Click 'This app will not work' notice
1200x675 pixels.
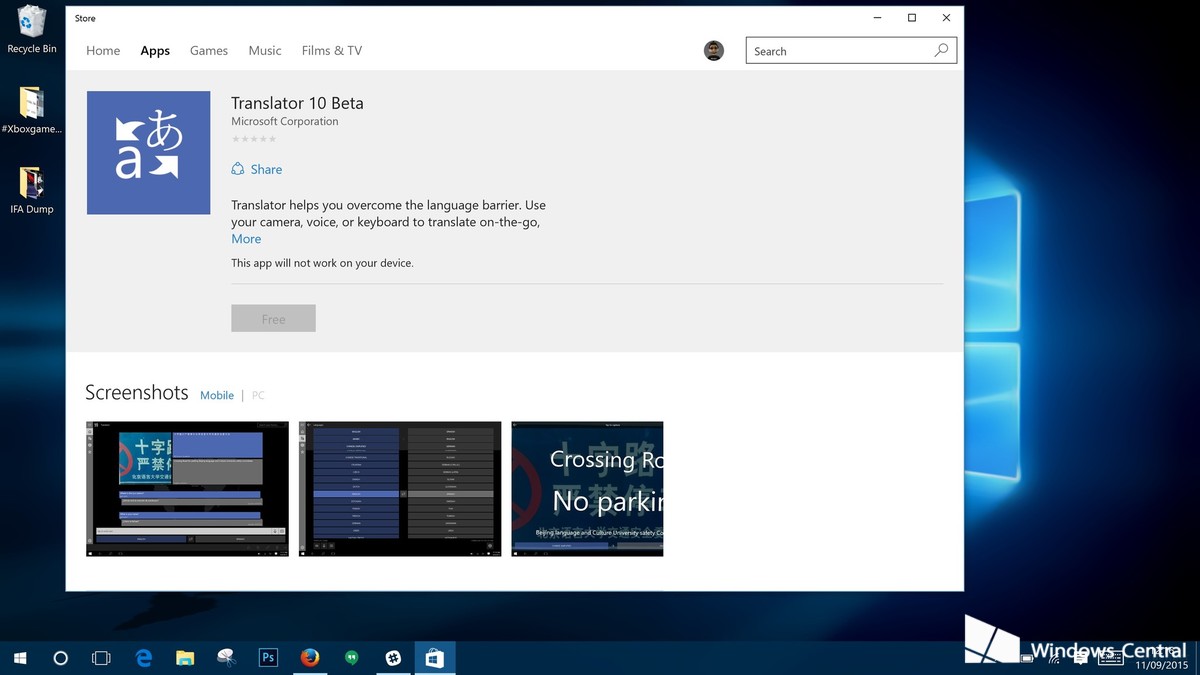[322, 263]
